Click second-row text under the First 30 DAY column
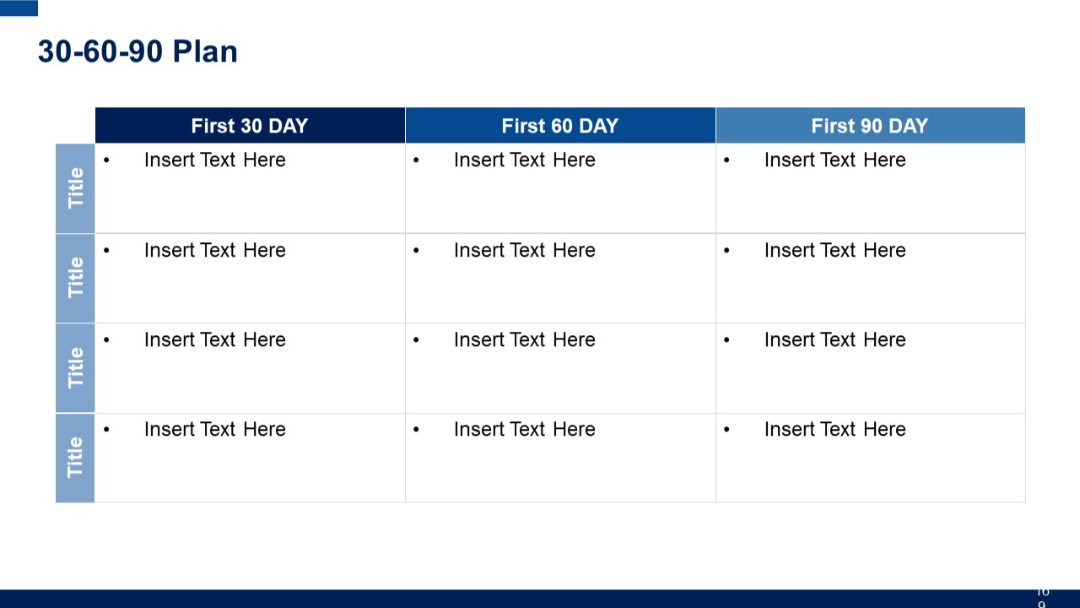The image size is (1080, 608). click(x=215, y=250)
